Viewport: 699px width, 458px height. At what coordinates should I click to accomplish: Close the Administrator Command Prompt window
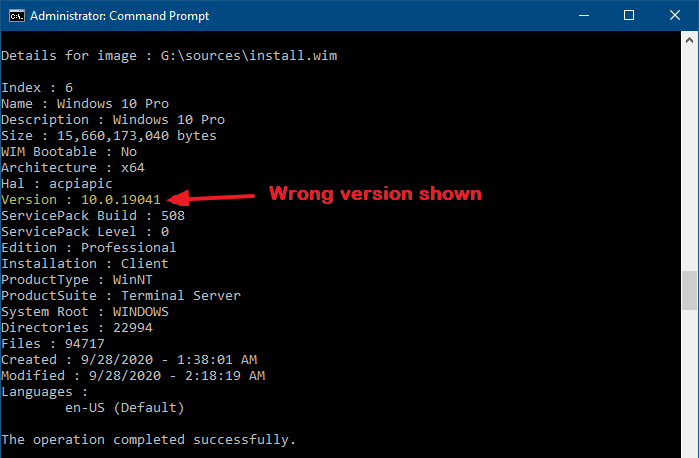[x=675, y=16]
